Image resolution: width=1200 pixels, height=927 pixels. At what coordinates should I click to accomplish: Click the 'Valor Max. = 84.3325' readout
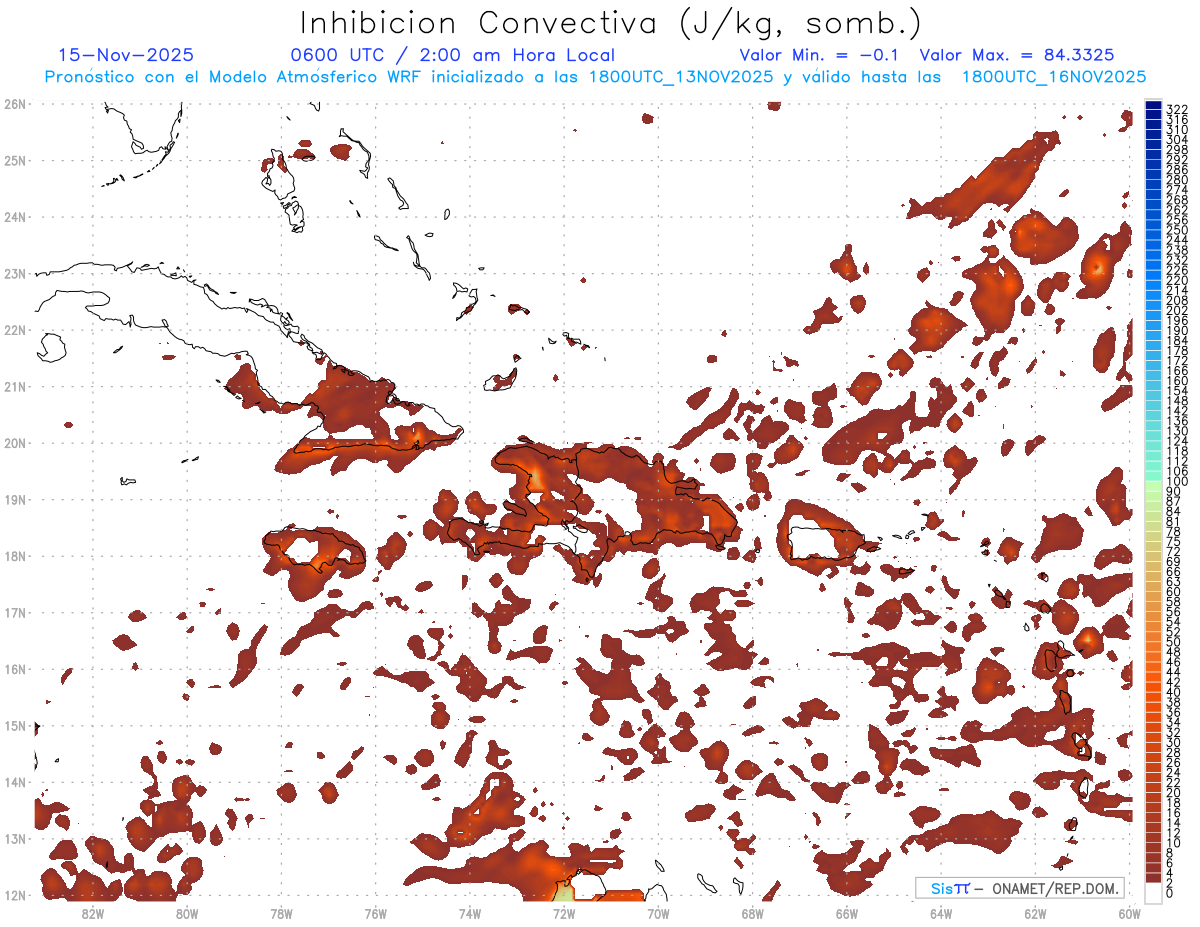[1016, 56]
